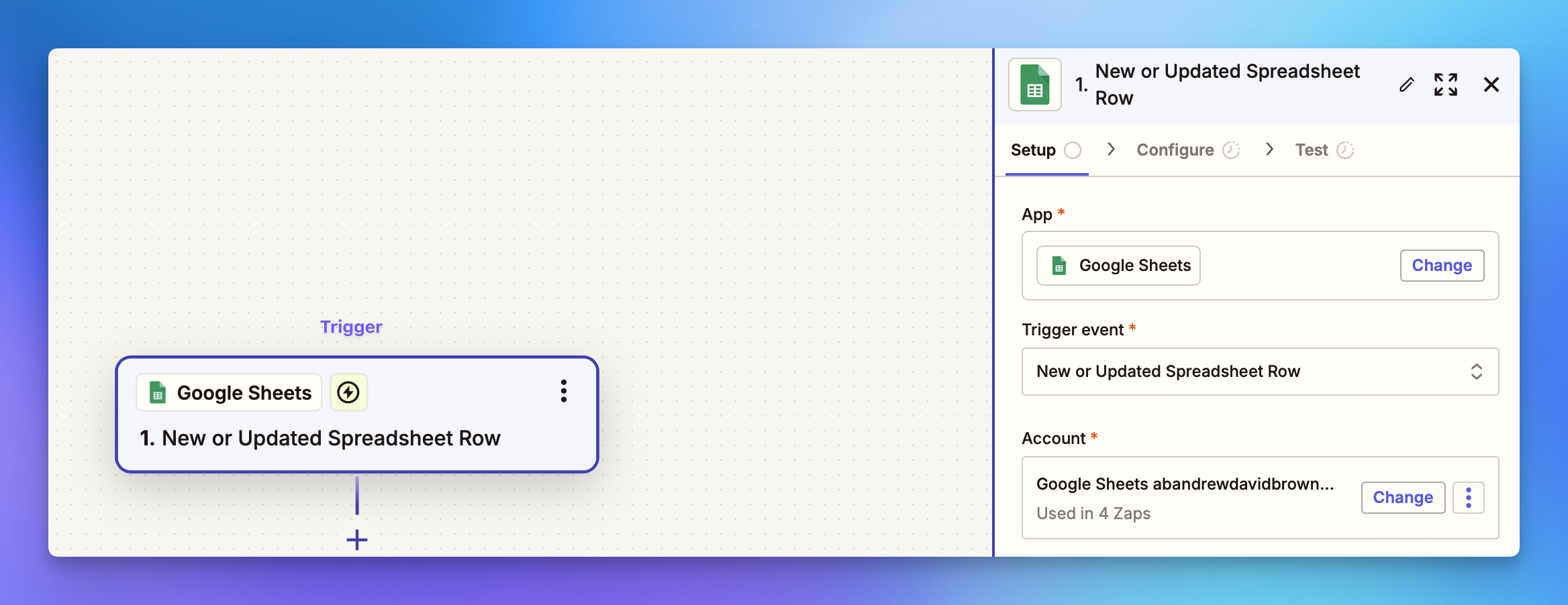Click the pencil rename icon in panel header

tap(1406, 85)
